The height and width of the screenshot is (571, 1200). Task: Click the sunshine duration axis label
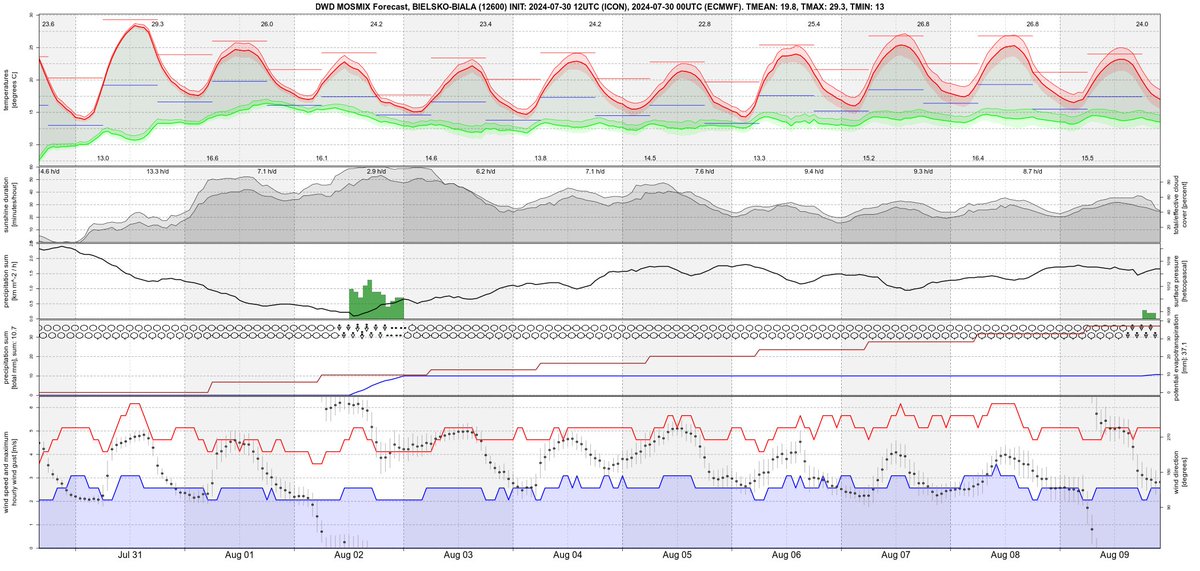[x=10, y=205]
